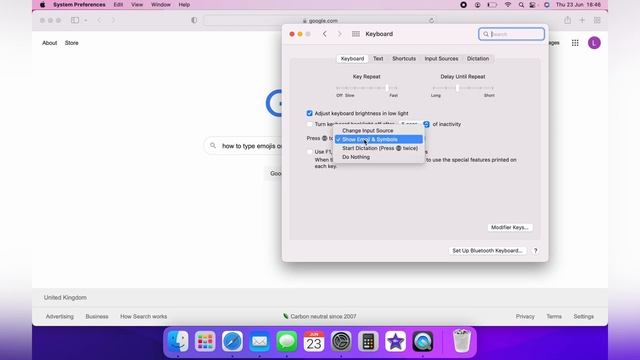640x360 pixels.
Task: Open Terms link in Google footer
Action: click(x=554, y=316)
